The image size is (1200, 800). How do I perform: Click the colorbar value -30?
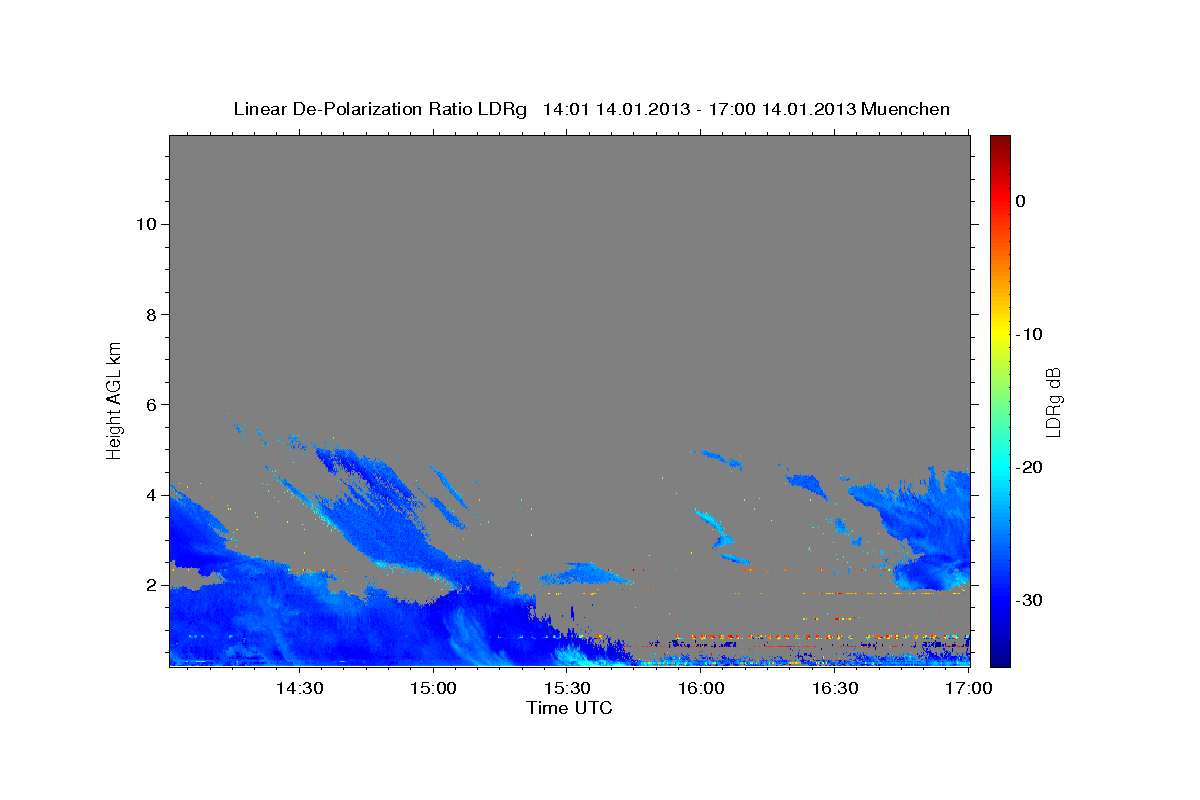pyautogui.click(x=1029, y=600)
